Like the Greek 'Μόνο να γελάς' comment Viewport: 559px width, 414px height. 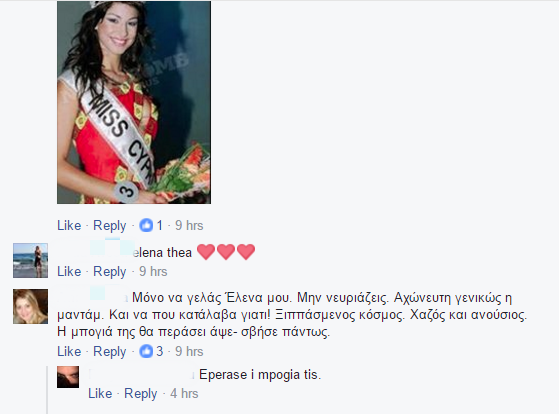(x=69, y=351)
